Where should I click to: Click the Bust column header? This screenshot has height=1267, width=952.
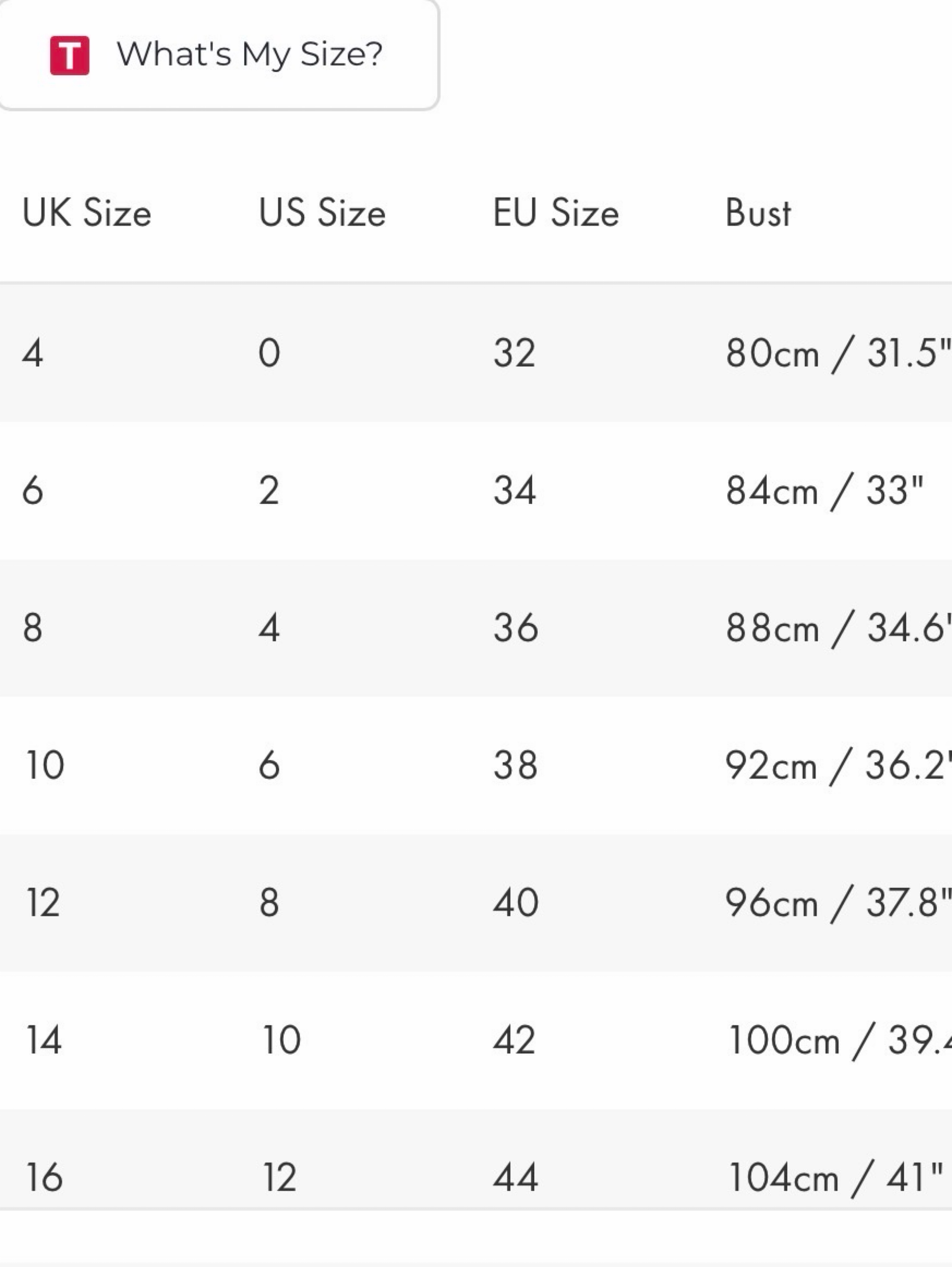[x=758, y=213]
